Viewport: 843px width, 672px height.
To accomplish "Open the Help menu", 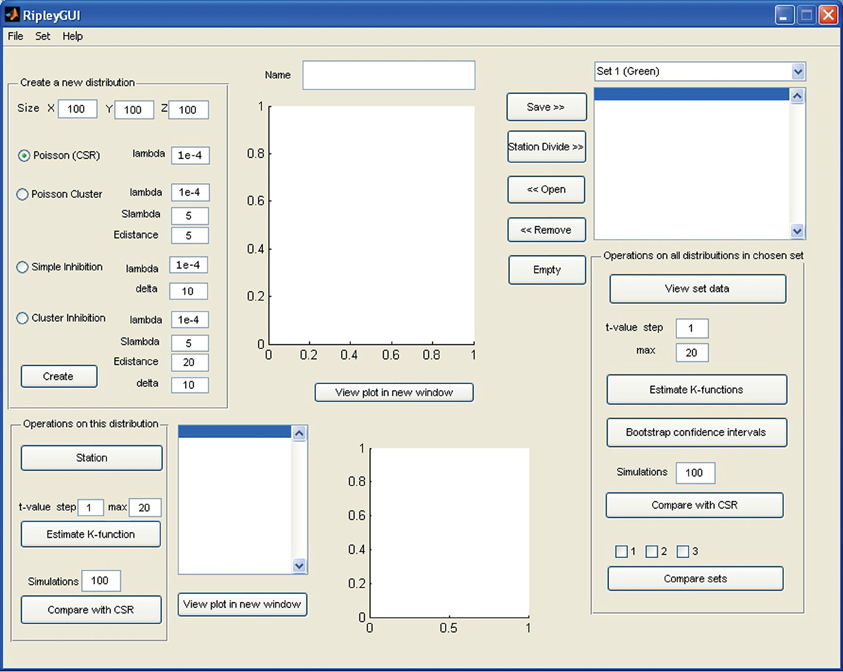I will point(72,36).
